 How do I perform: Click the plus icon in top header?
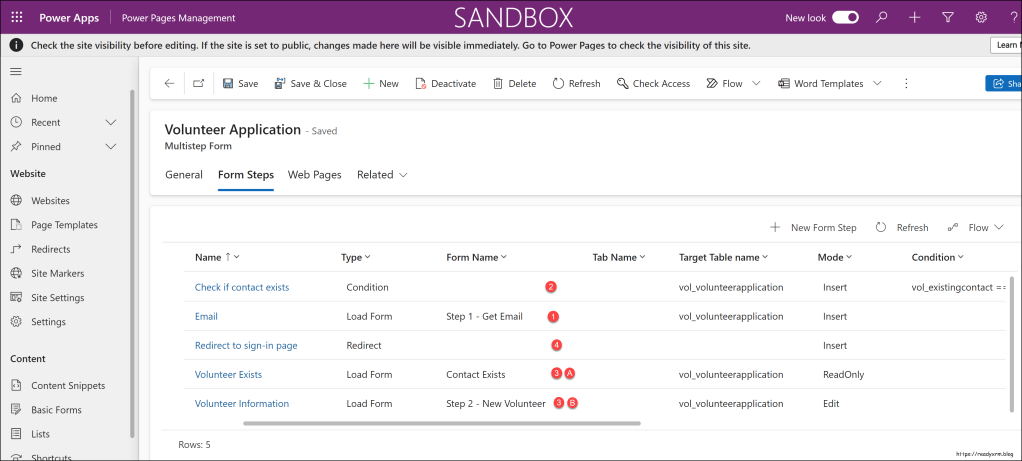coord(914,17)
